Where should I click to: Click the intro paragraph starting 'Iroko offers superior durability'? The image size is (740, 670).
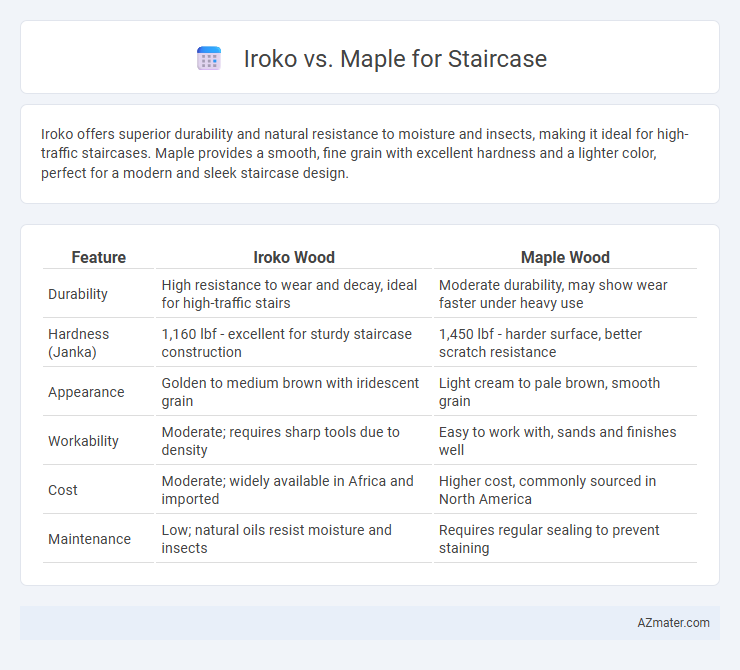point(364,153)
